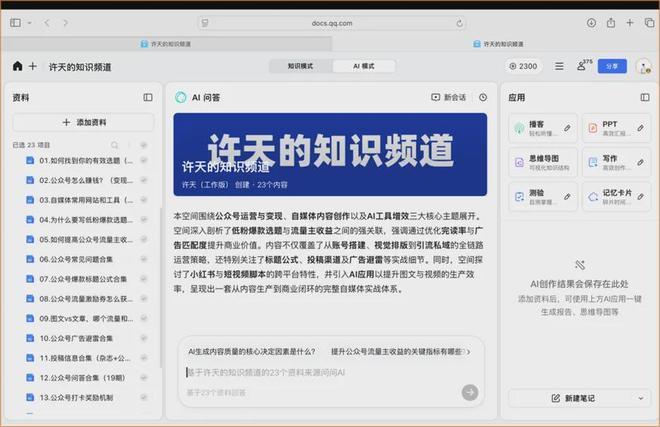Viewport: 660px width, 427px height.
Task: Show more suggested questions chevron
Action: point(468,351)
